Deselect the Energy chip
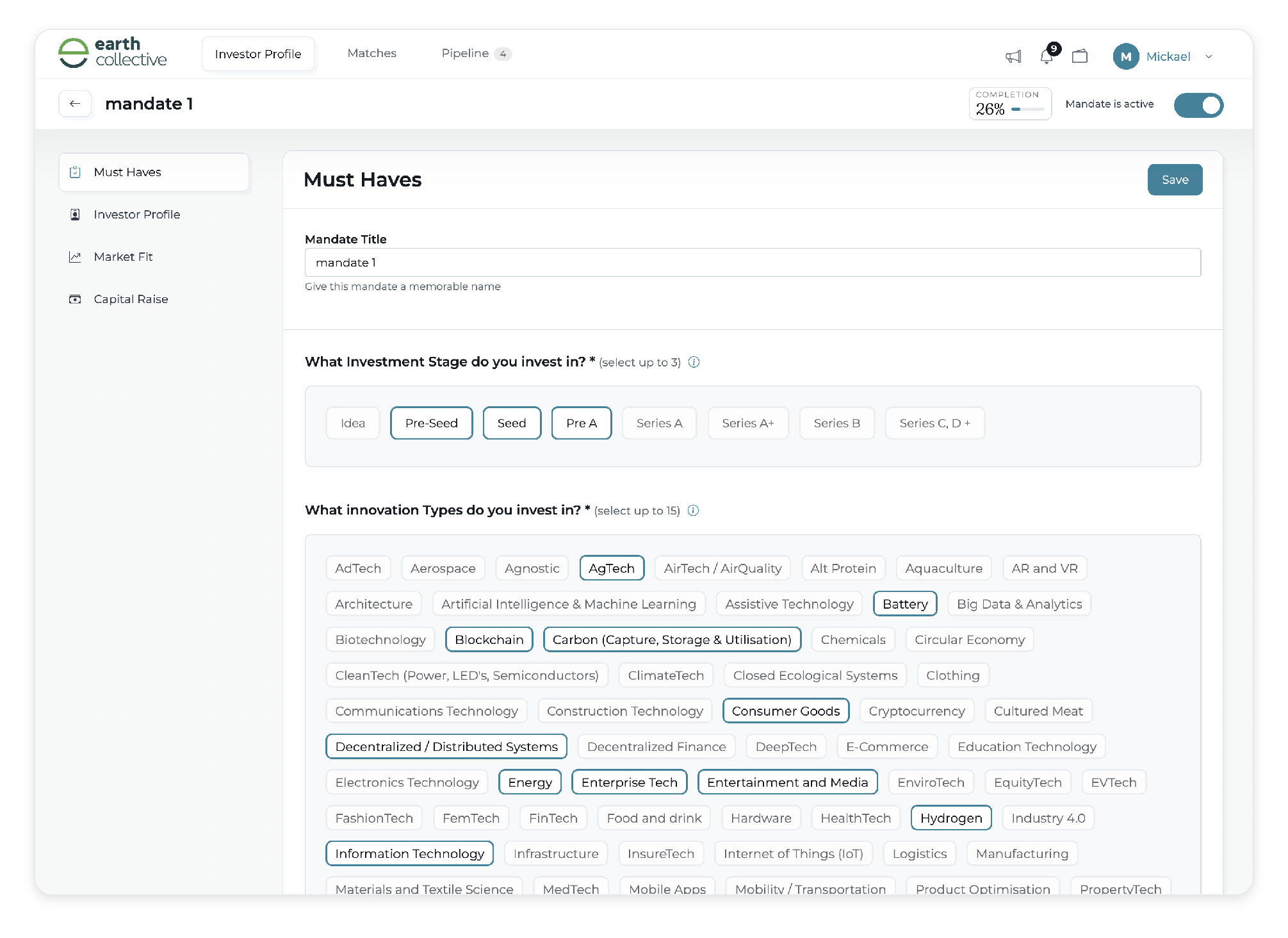Viewport: 1288px width, 938px height. coord(530,782)
